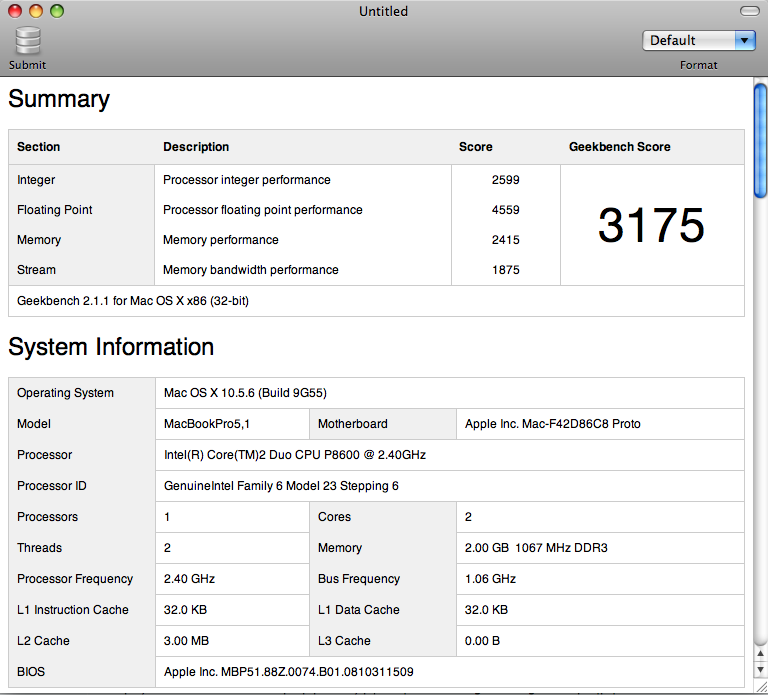
Task: Click the vertical scrollbar thumb
Action: tap(760, 141)
